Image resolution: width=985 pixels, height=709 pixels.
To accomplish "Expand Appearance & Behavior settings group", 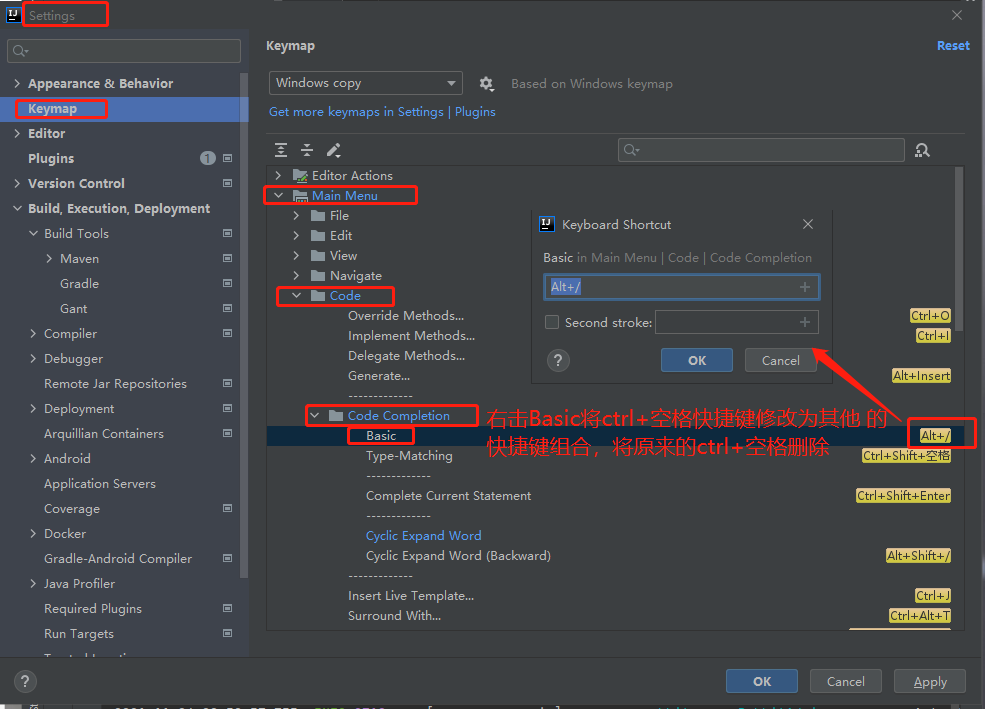I will (x=17, y=84).
